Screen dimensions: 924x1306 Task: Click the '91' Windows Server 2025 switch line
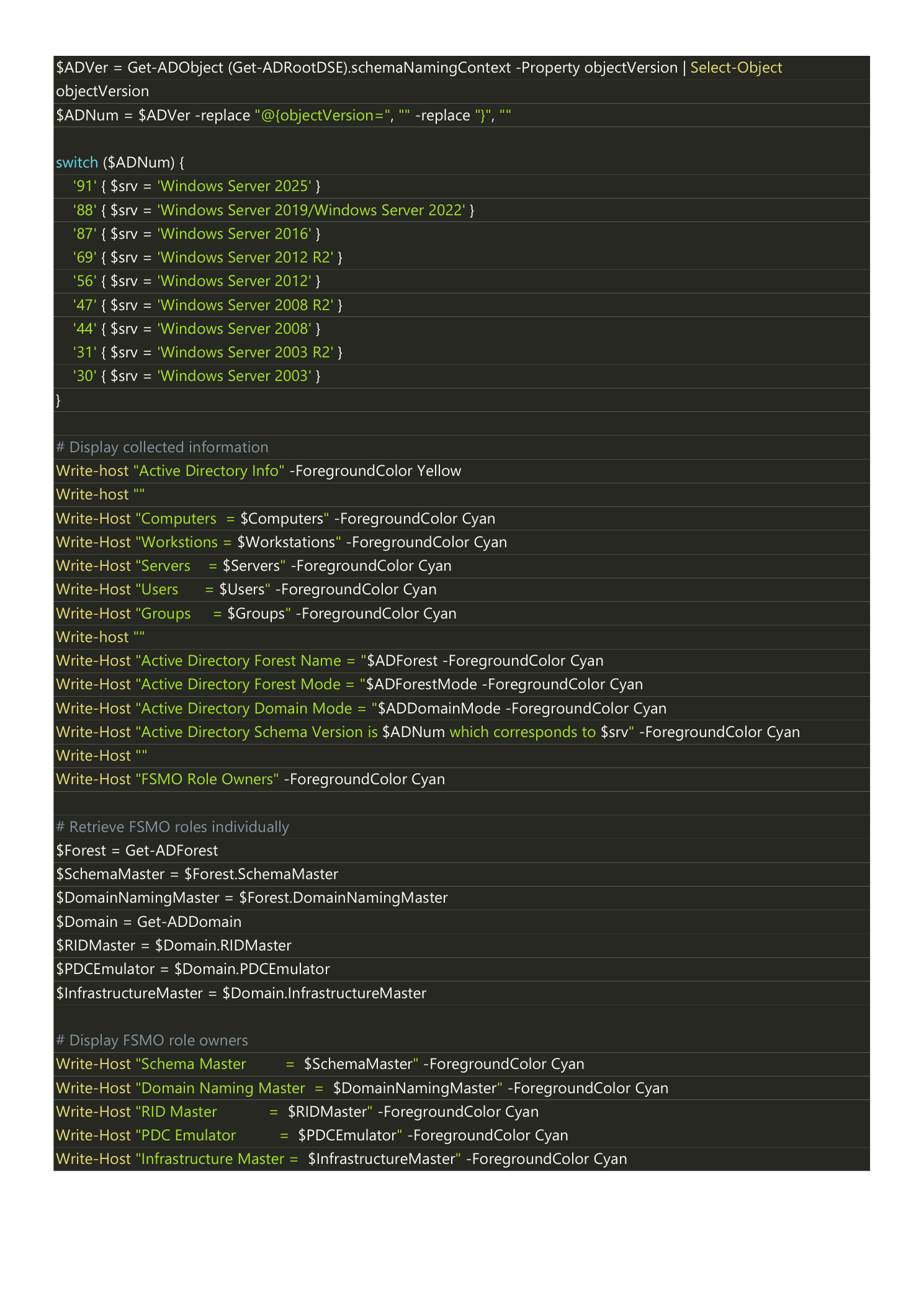tap(197, 186)
